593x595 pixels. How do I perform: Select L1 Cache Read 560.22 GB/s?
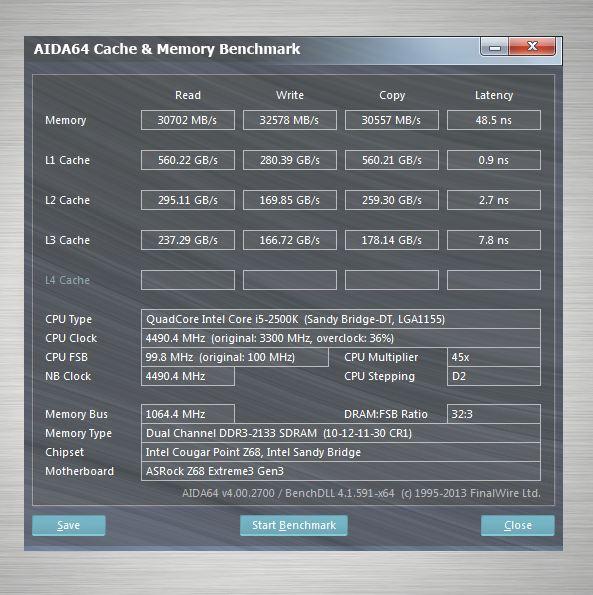(x=188, y=160)
